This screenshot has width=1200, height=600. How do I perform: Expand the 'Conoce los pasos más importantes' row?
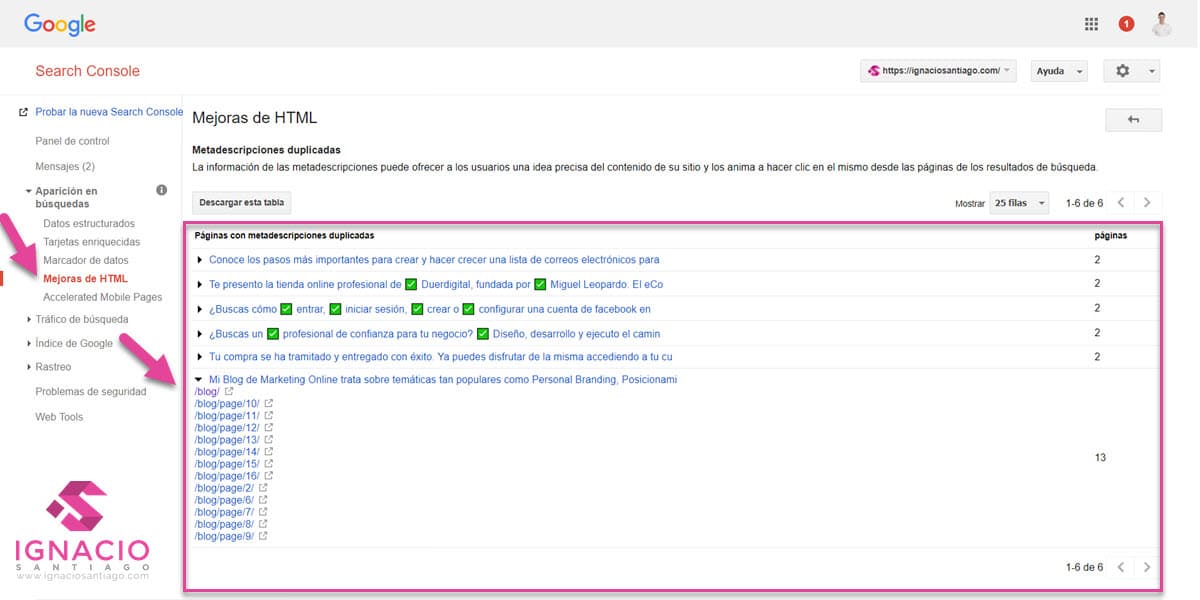pos(200,260)
